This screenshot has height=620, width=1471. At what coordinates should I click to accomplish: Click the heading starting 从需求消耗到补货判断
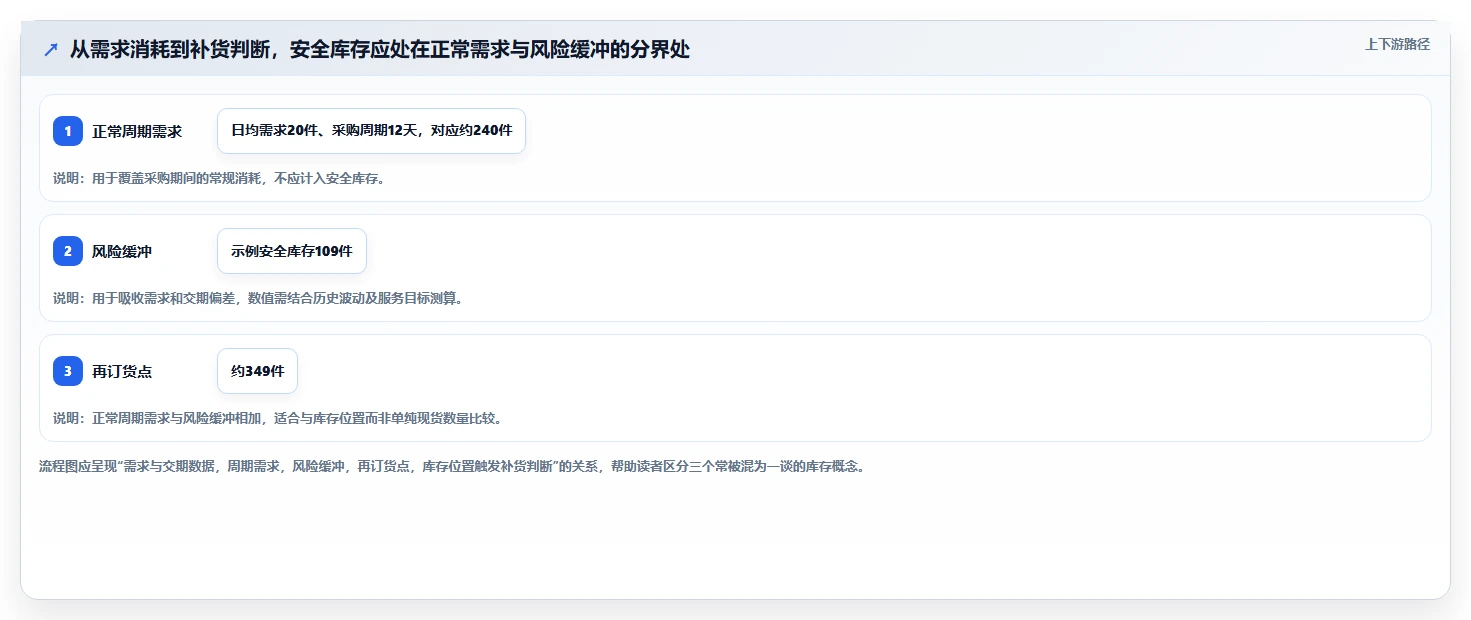[x=380, y=49]
